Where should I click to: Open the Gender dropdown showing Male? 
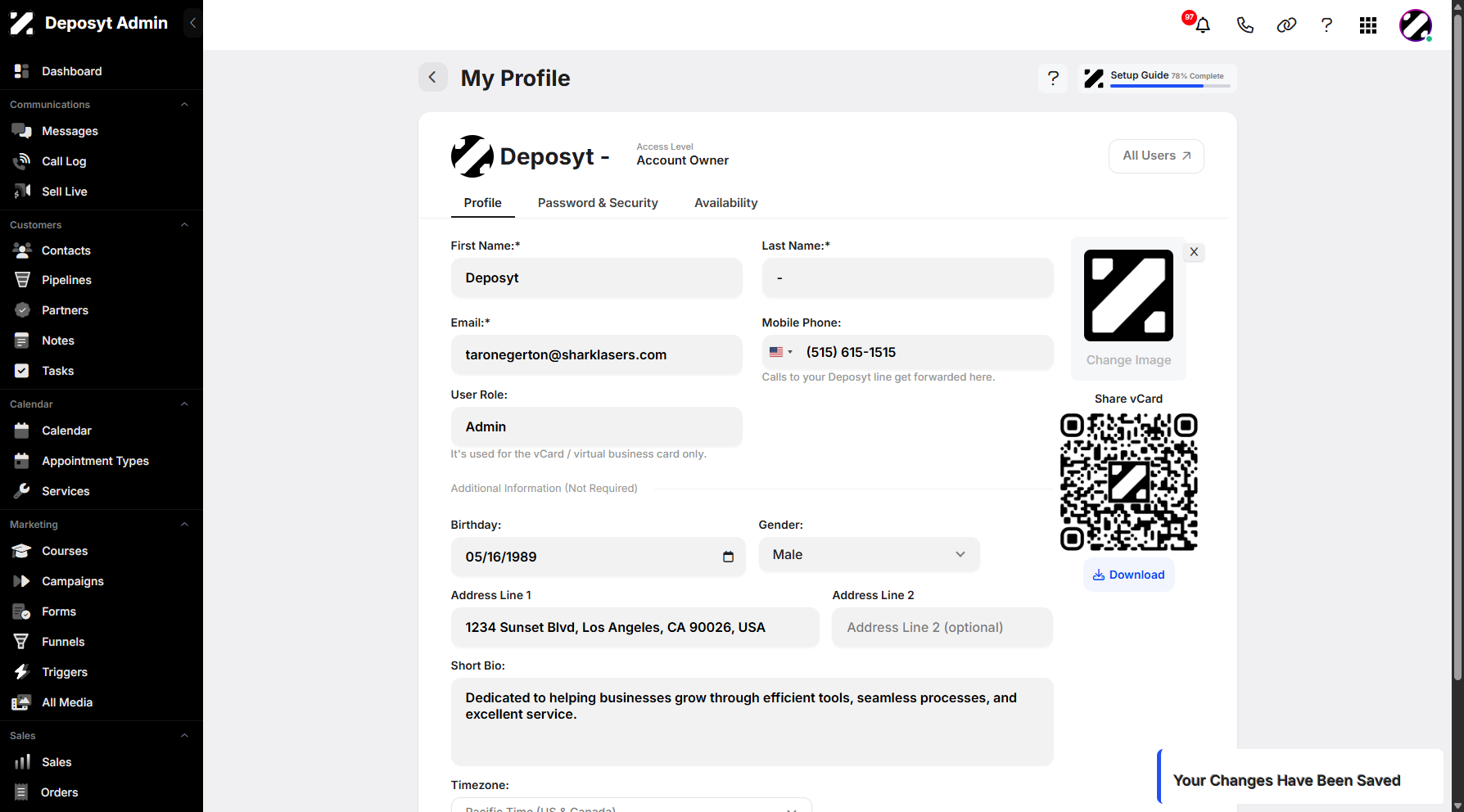869,554
